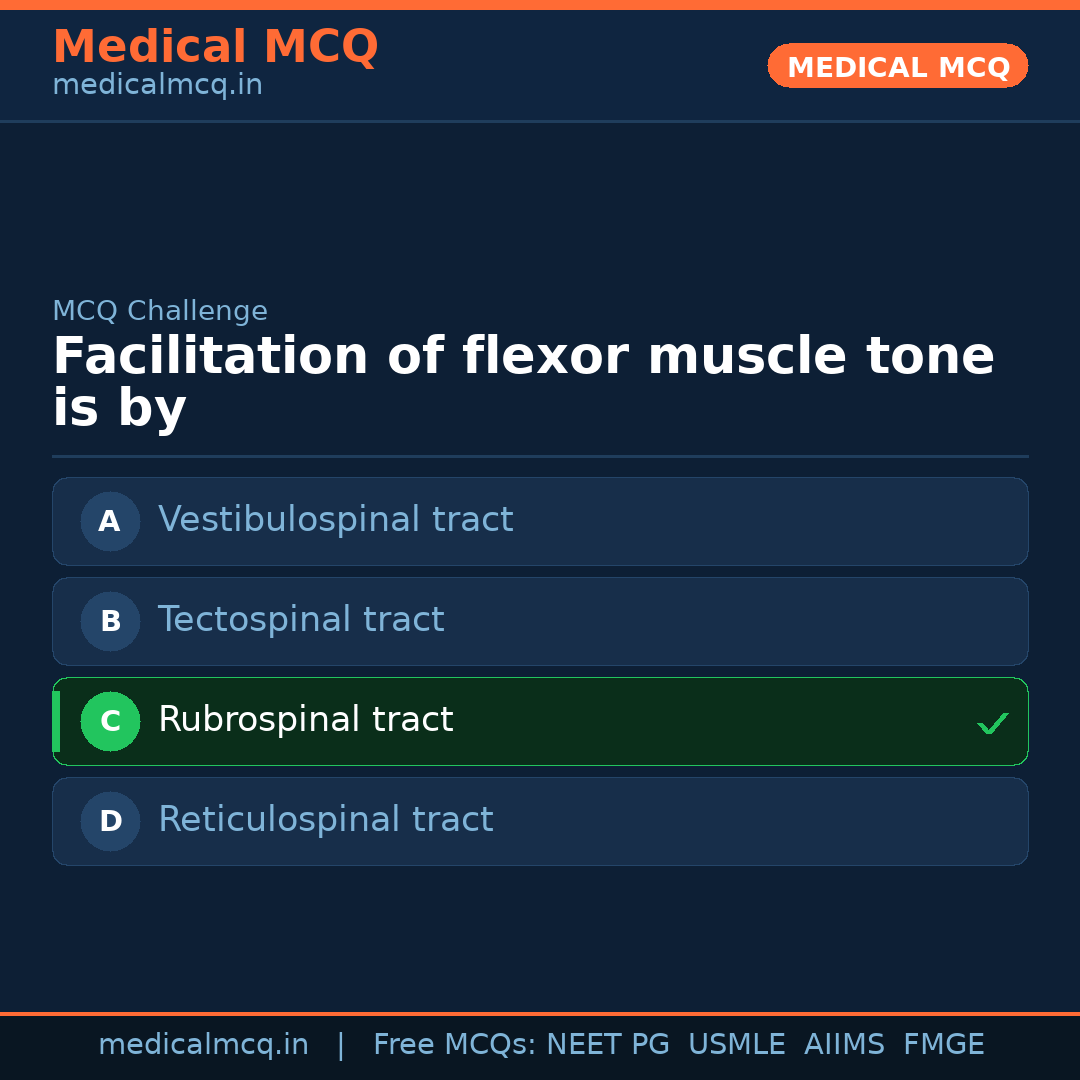Click the orange MEDICAL MCQ badge
The image size is (1080, 1080).
point(897,67)
